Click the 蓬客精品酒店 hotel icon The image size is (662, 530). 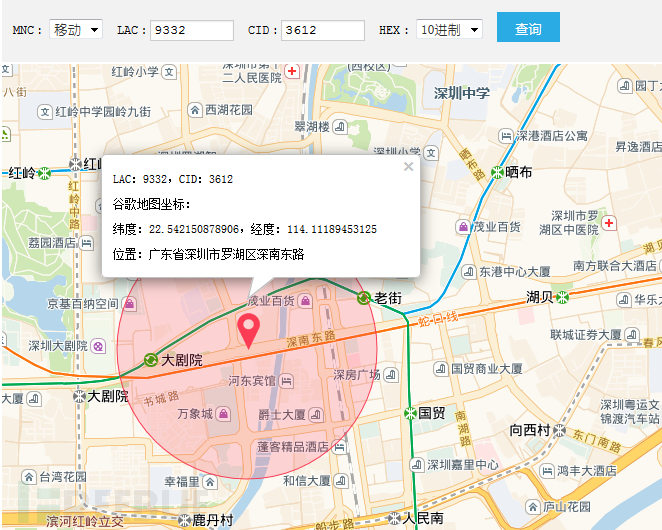339,447
